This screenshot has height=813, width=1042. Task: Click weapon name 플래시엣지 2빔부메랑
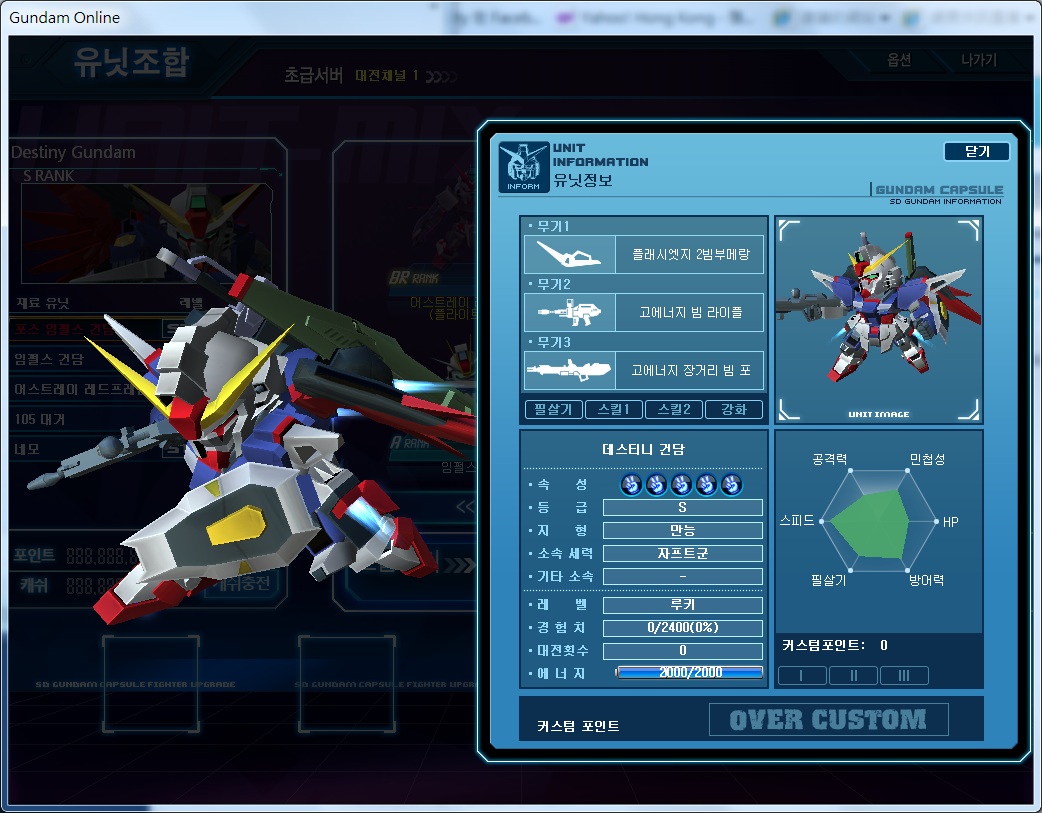(x=690, y=255)
